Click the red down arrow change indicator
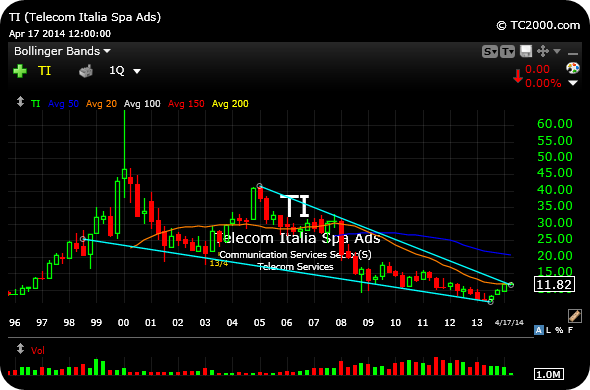The image size is (590, 390). [x=518, y=76]
